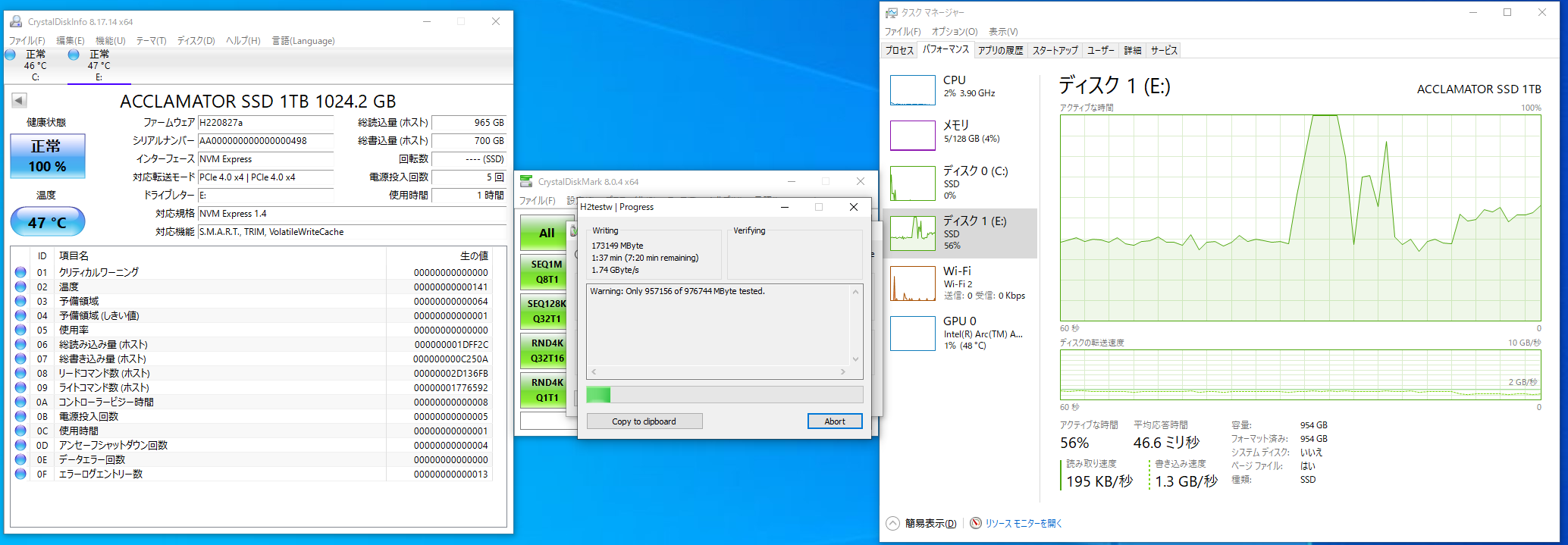Open the テーマ(T) menu in CrystalDiskInfo

point(152,41)
